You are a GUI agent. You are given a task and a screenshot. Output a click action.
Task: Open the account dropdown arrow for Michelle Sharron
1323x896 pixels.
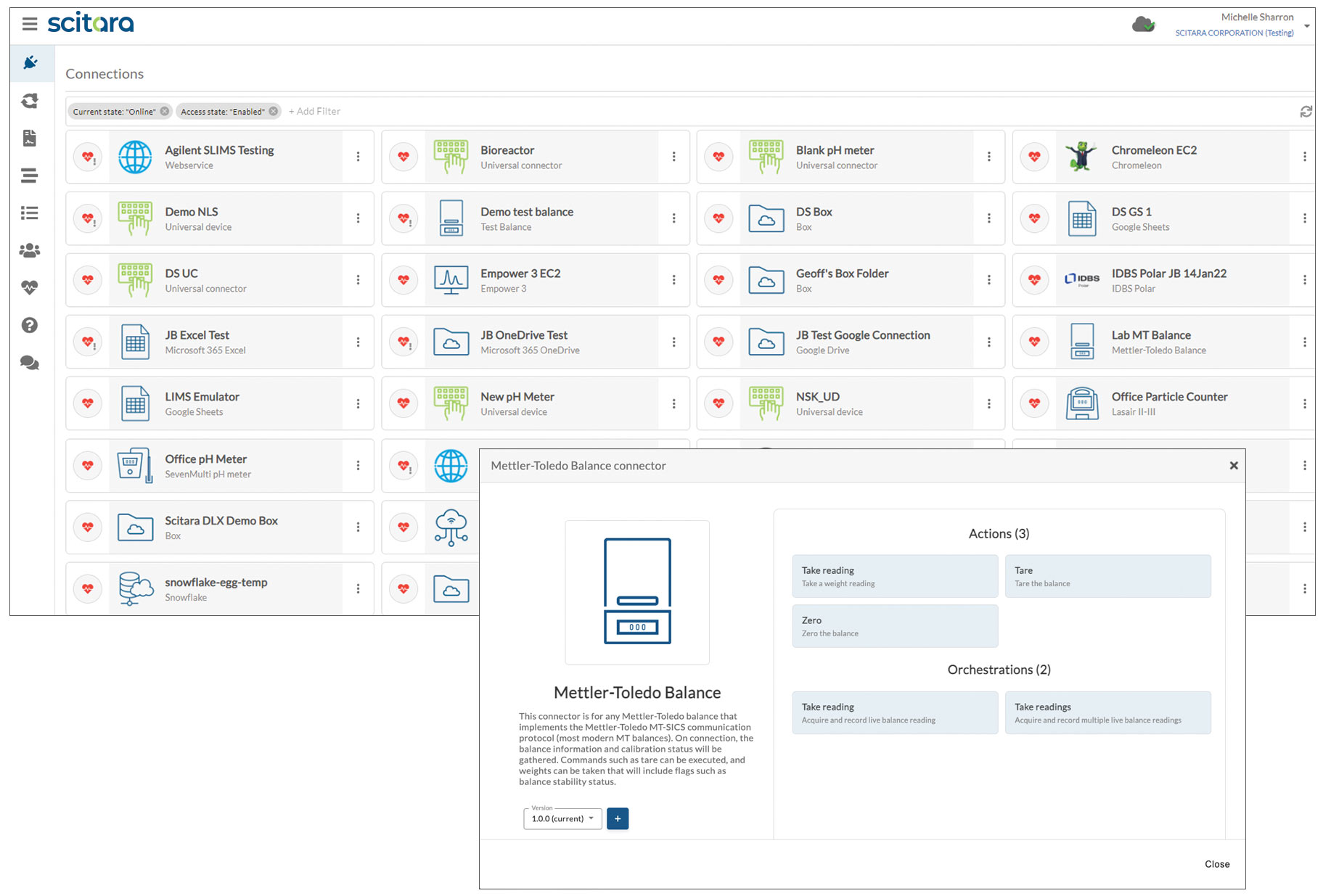[1307, 26]
